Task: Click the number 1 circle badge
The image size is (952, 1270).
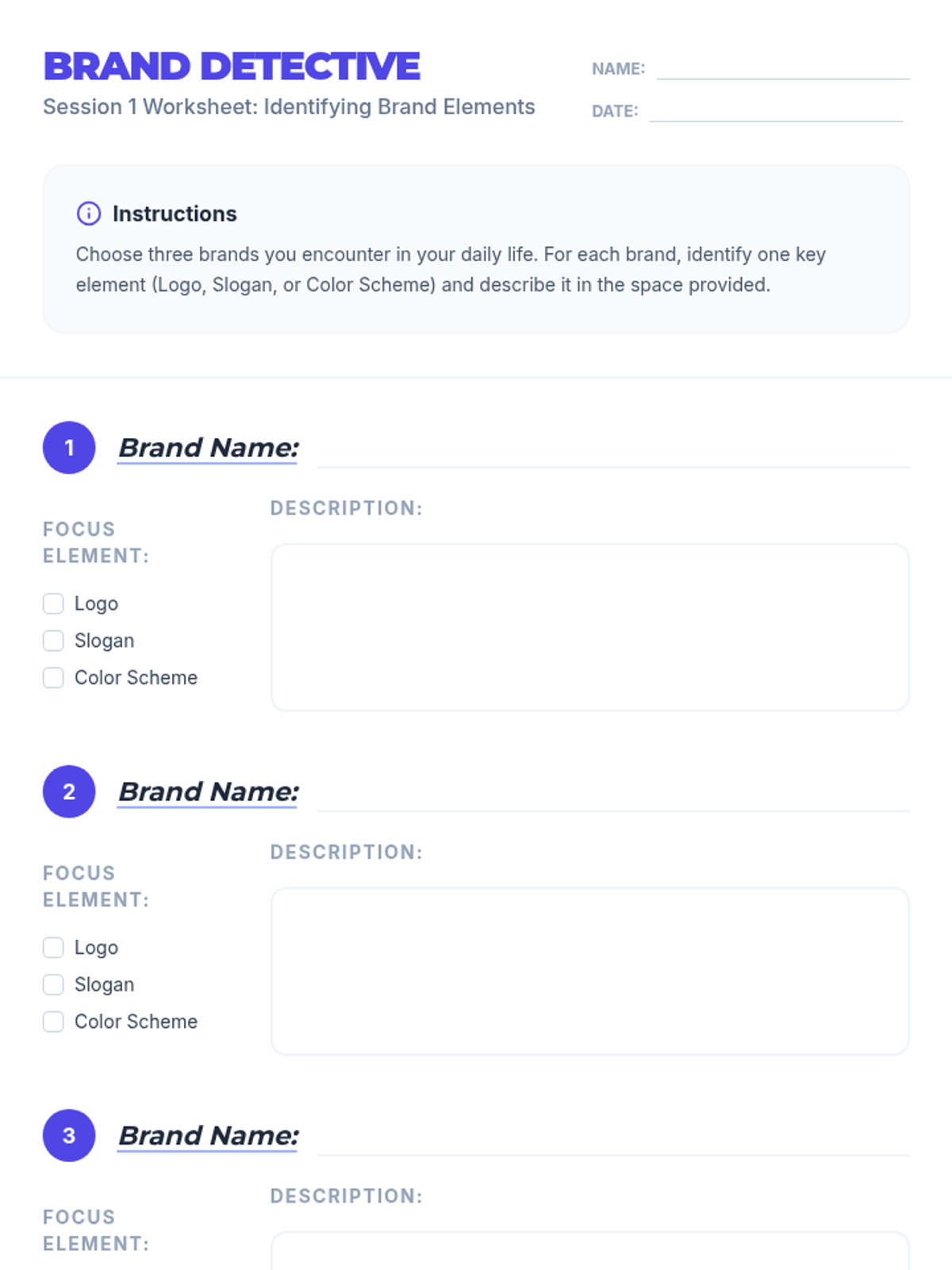Action: 69,448
